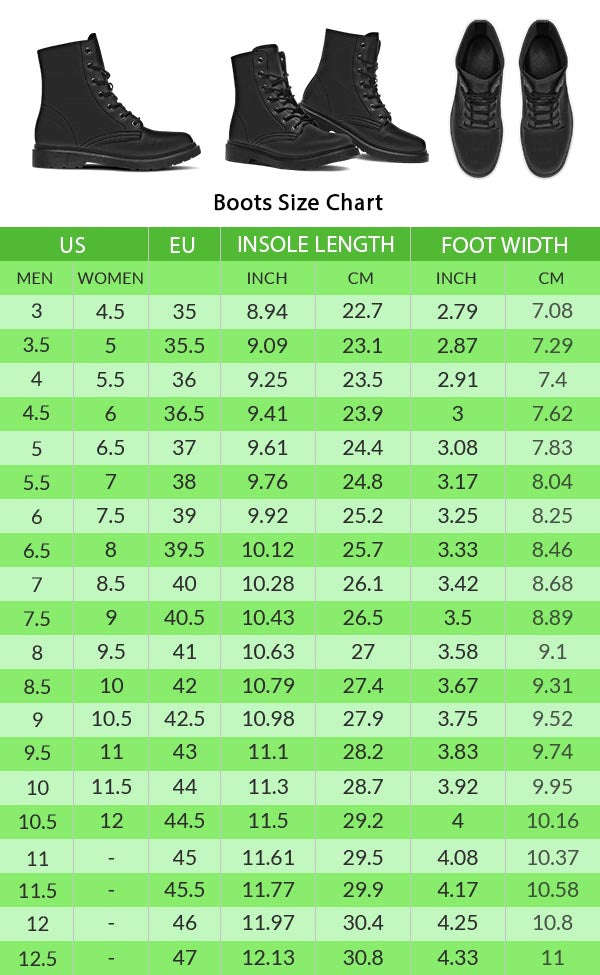600x975 pixels.
Task: Select the WOMEN sub-header cell
Action: pos(111,278)
